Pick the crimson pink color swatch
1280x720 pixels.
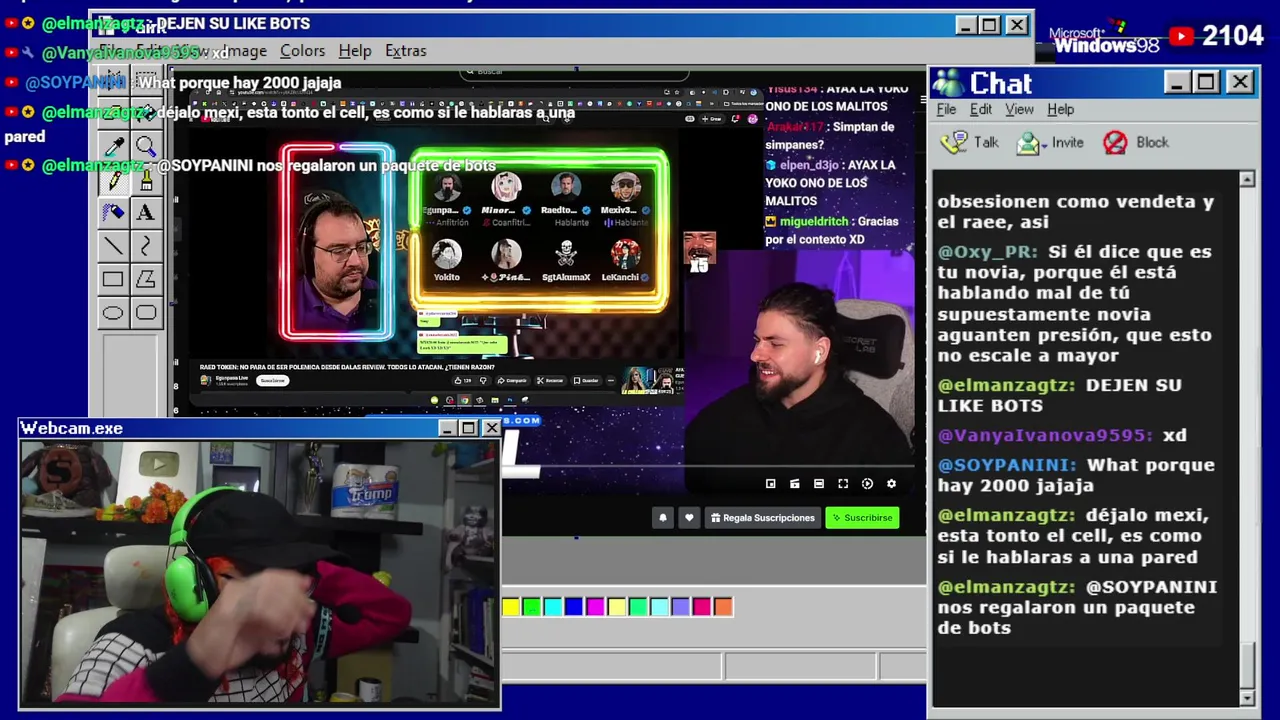click(702, 606)
